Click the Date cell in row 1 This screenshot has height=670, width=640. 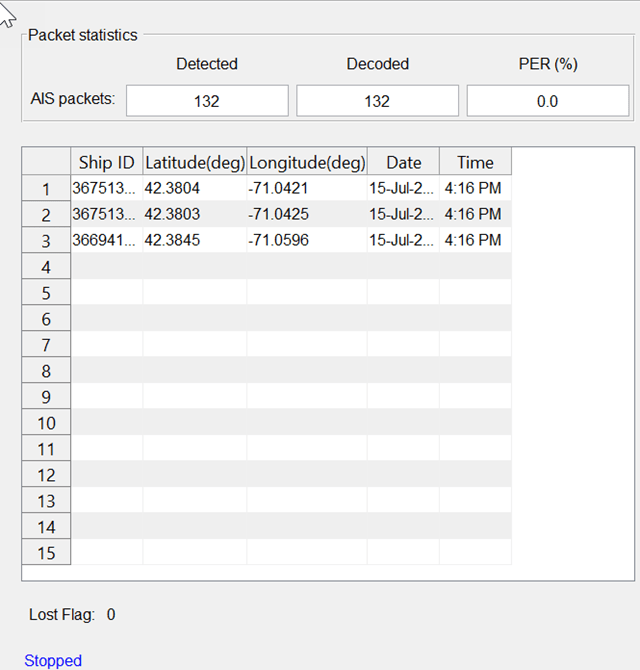click(x=403, y=188)
